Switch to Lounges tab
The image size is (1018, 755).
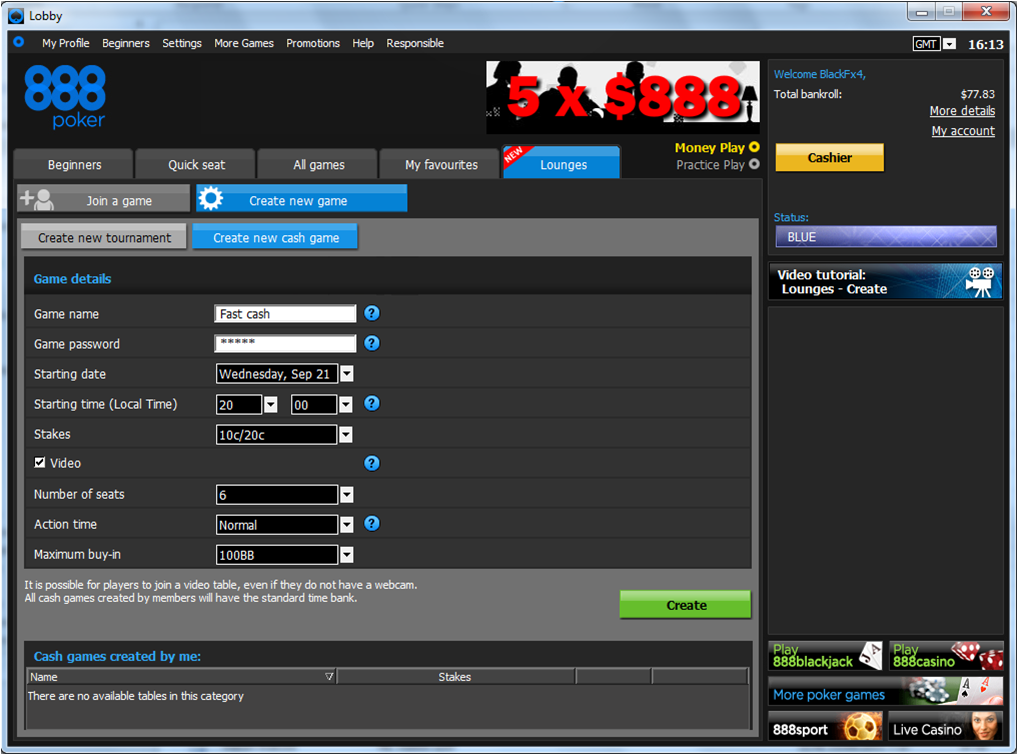click(x=562, y=163)
